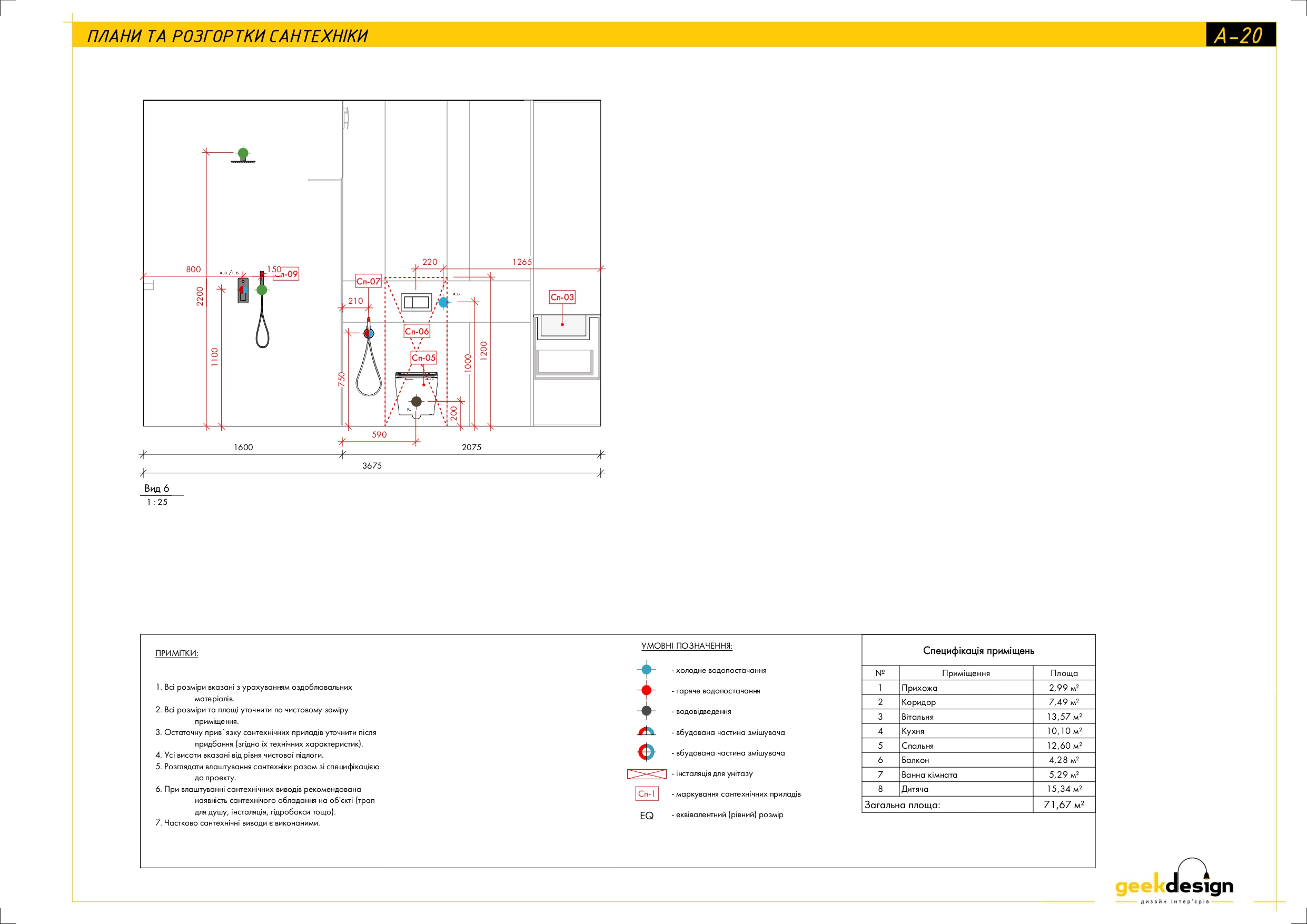The image size is (1307, 924).
Task: Select the 1265 dimension
Action: tap(522, 262)
